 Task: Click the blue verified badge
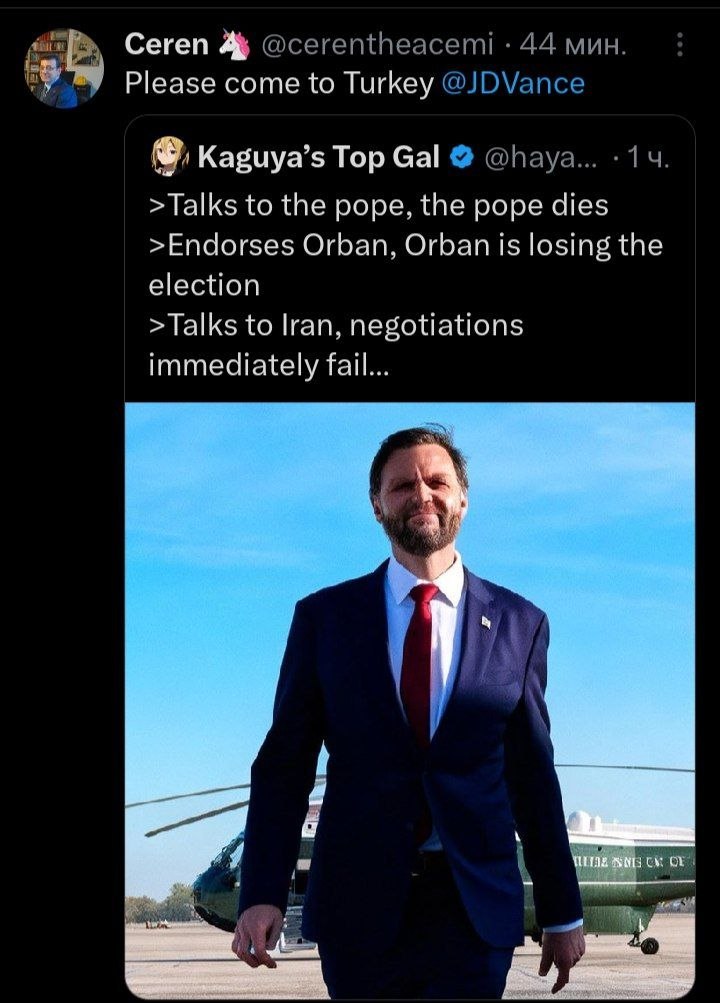pos(461,156)
